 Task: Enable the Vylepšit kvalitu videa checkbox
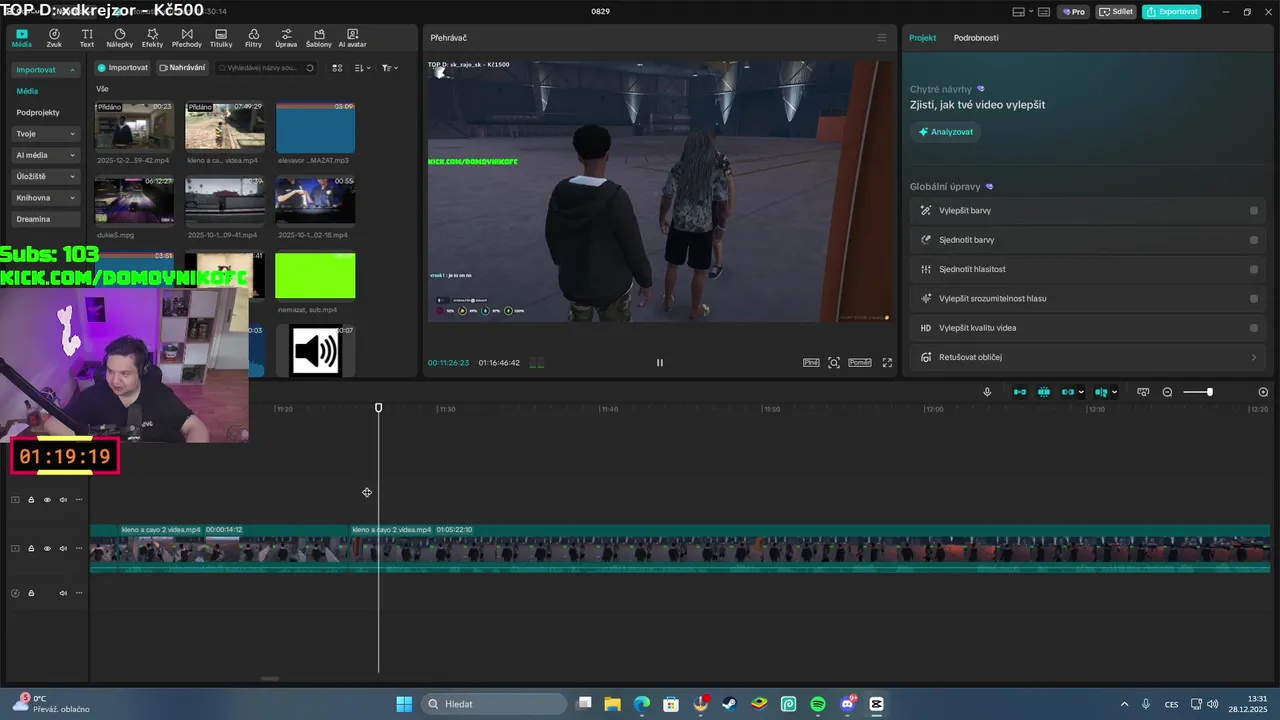1254,328
